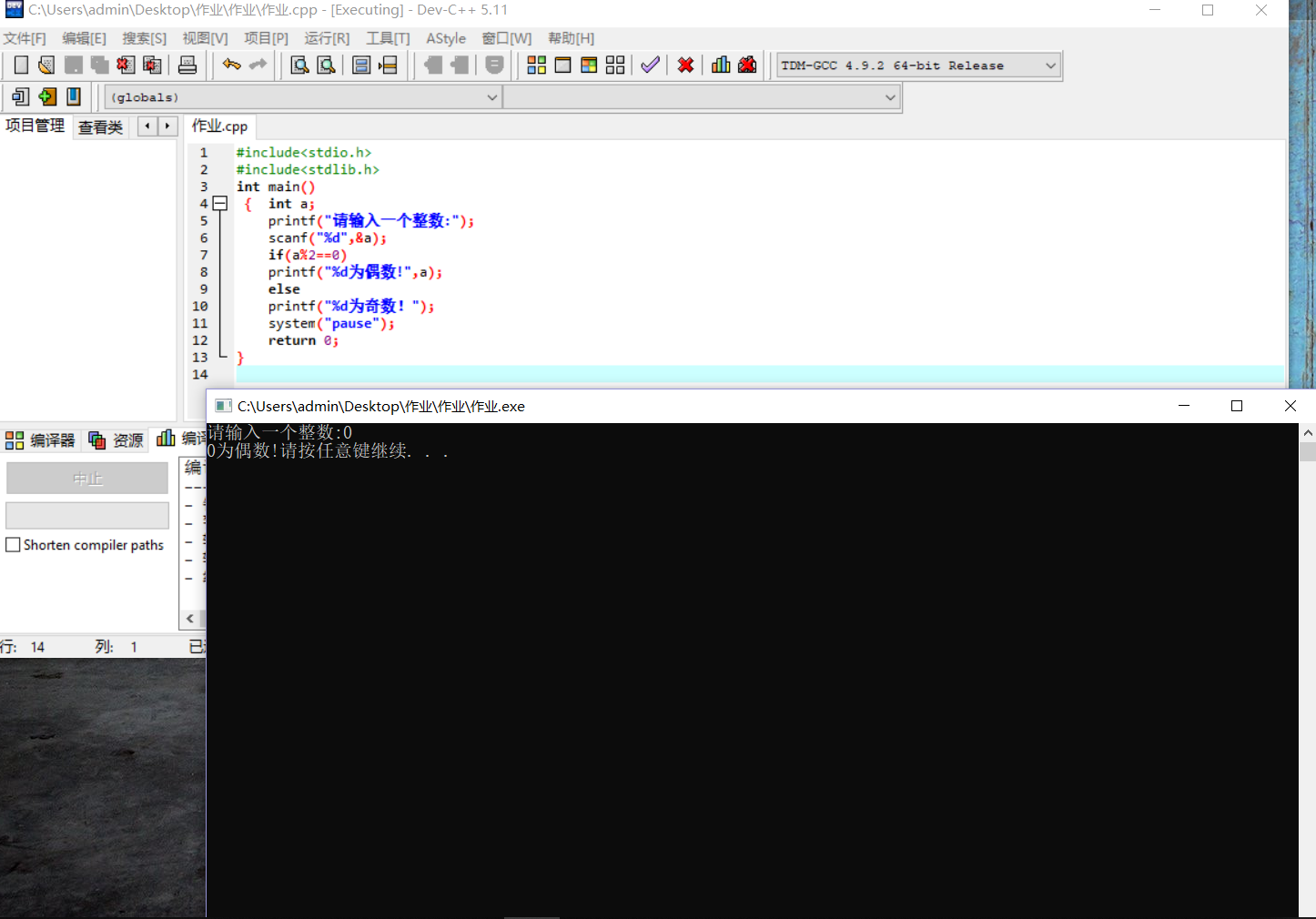
Task: Click the Goto Function toolbar icon
Action: tap(361, 66)
